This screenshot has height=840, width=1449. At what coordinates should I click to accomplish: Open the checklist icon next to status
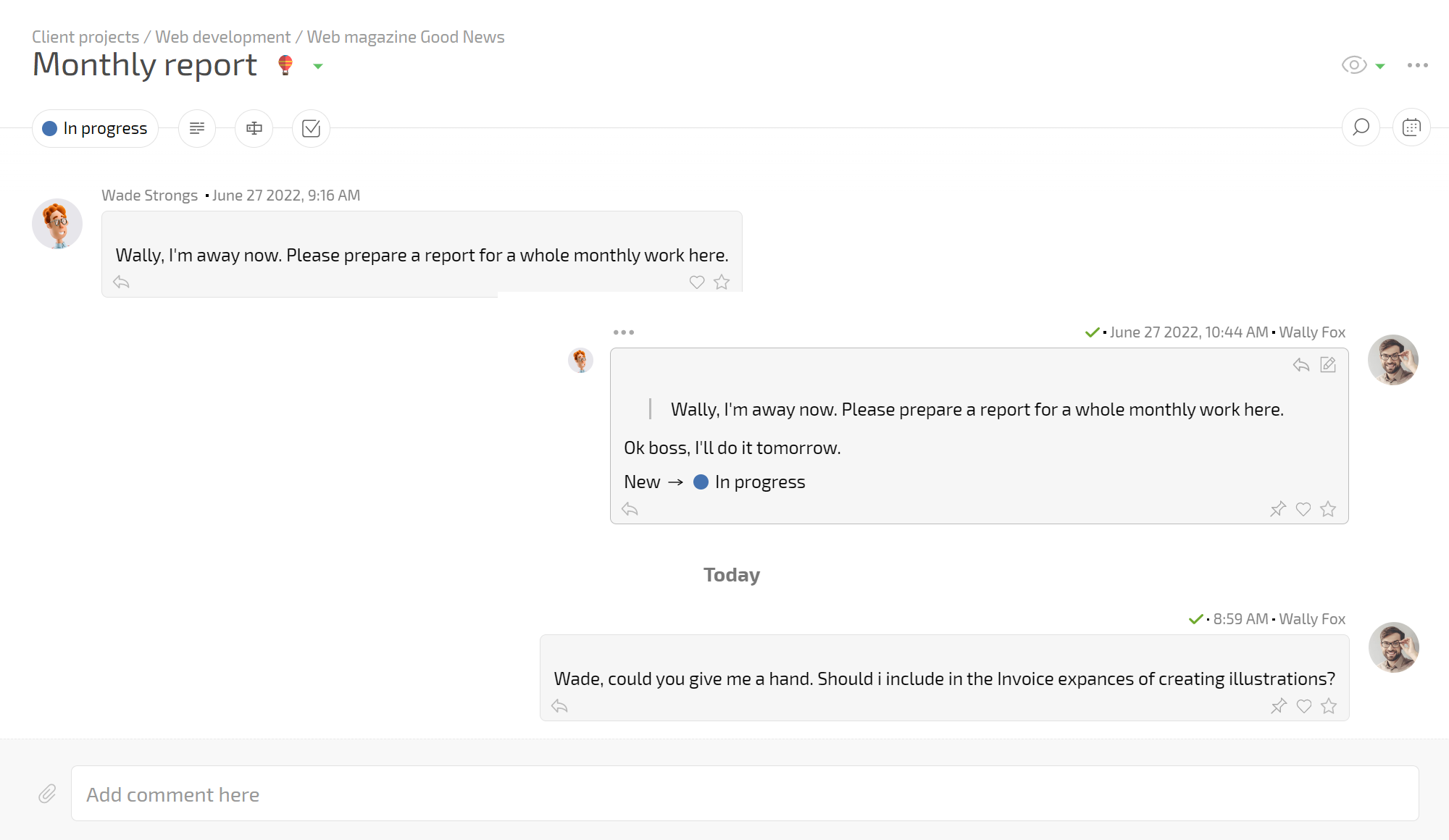(310, 128)
